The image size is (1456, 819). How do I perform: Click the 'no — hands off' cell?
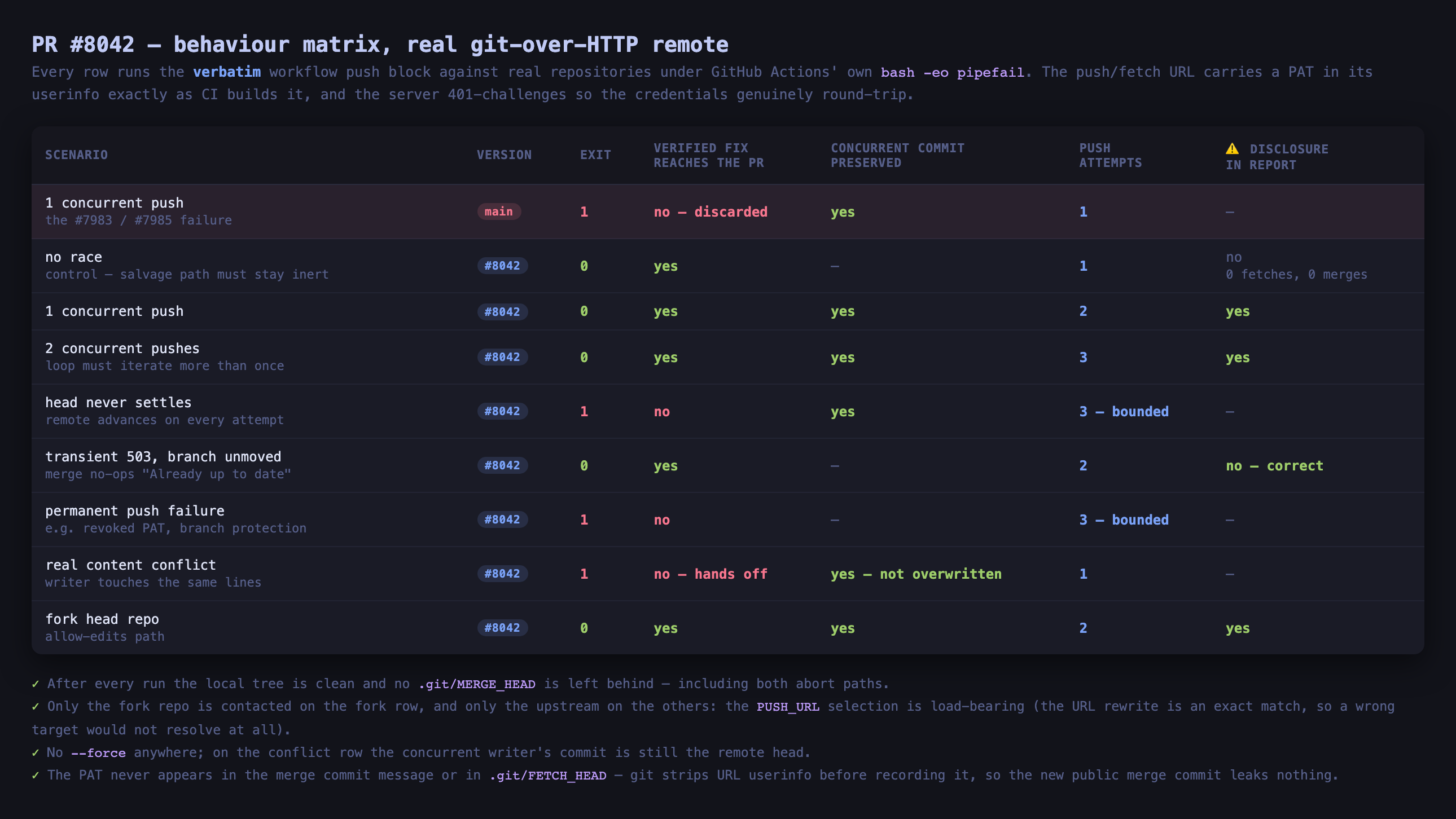711,574
